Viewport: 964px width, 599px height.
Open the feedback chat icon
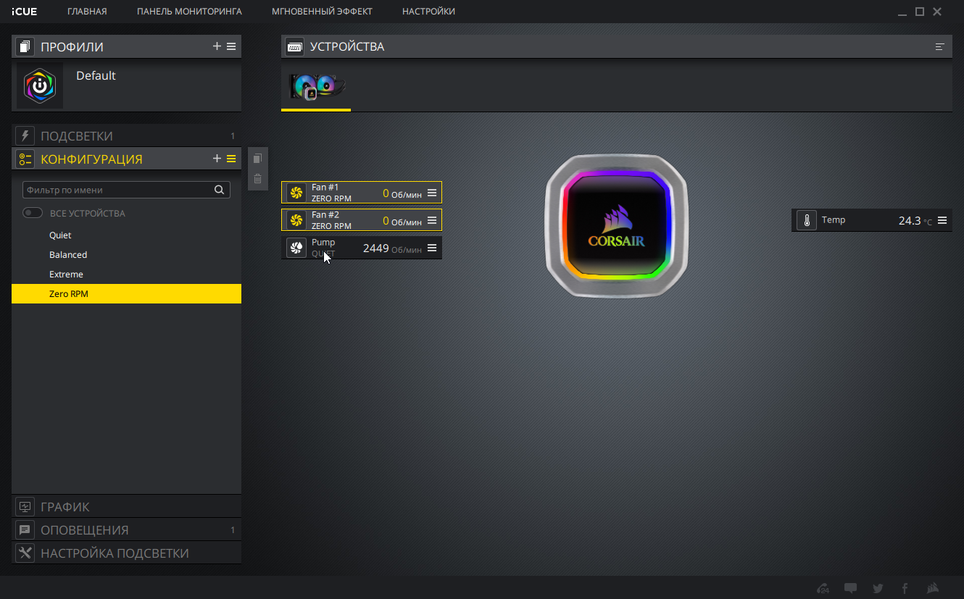coord(850,588)
